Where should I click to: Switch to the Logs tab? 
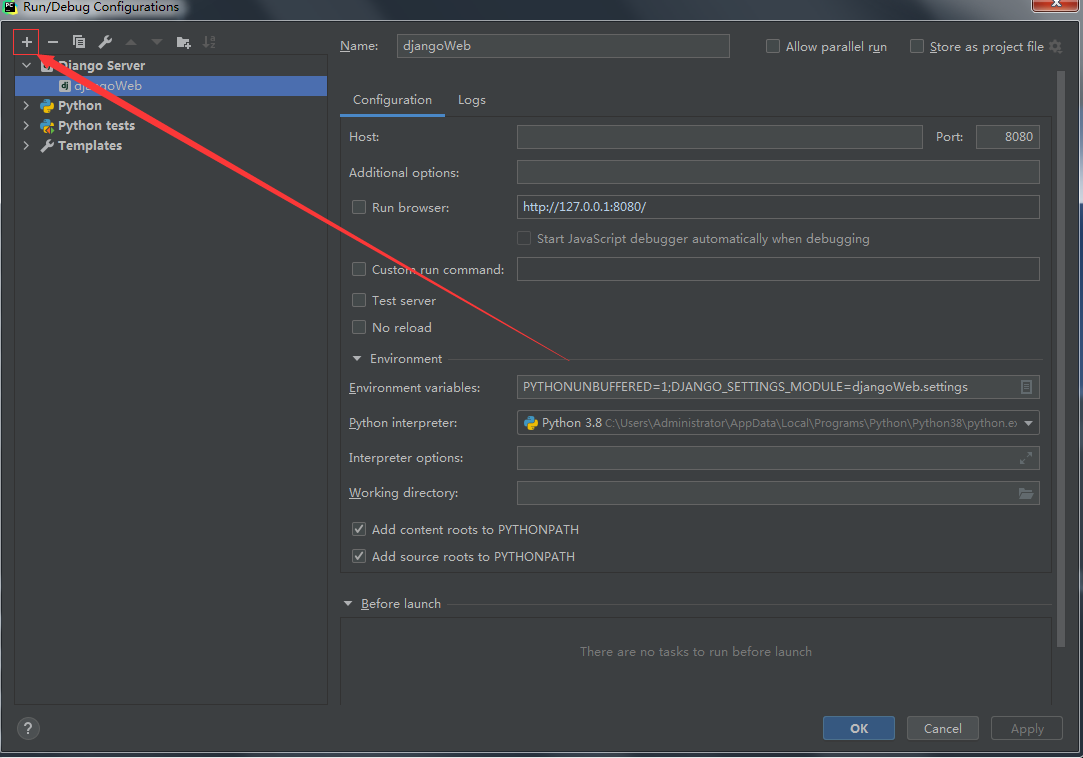(x=472, y=100)
